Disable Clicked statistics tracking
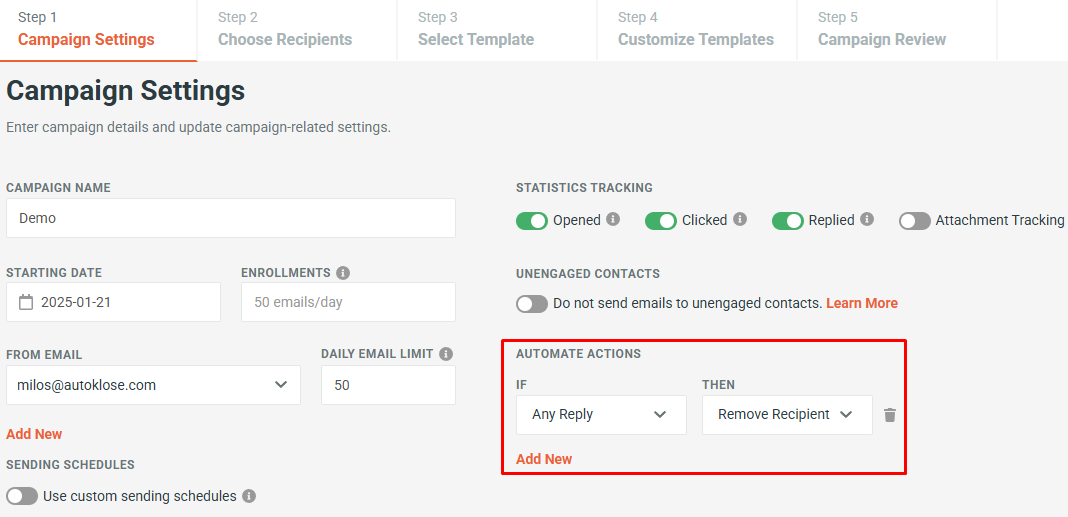This screenshot has width=1068, height=517. pos(661,221)
